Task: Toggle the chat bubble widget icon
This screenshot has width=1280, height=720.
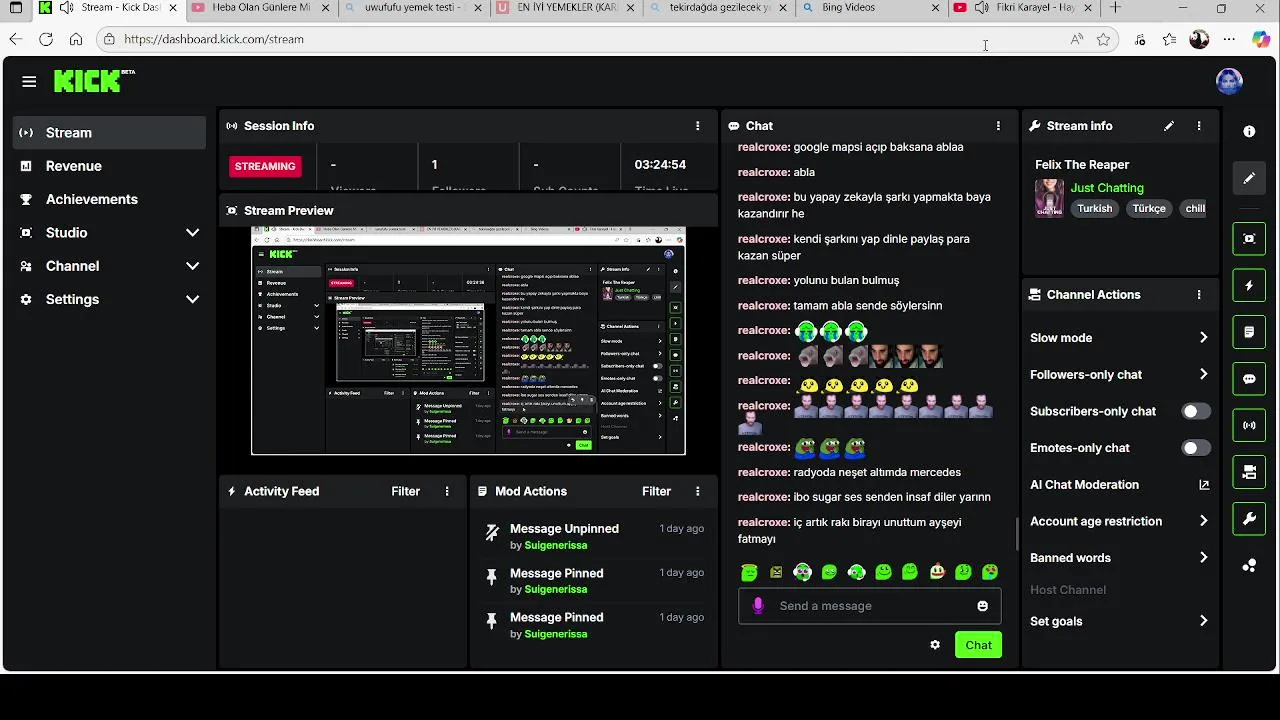Action: (x=1249, y=379)
